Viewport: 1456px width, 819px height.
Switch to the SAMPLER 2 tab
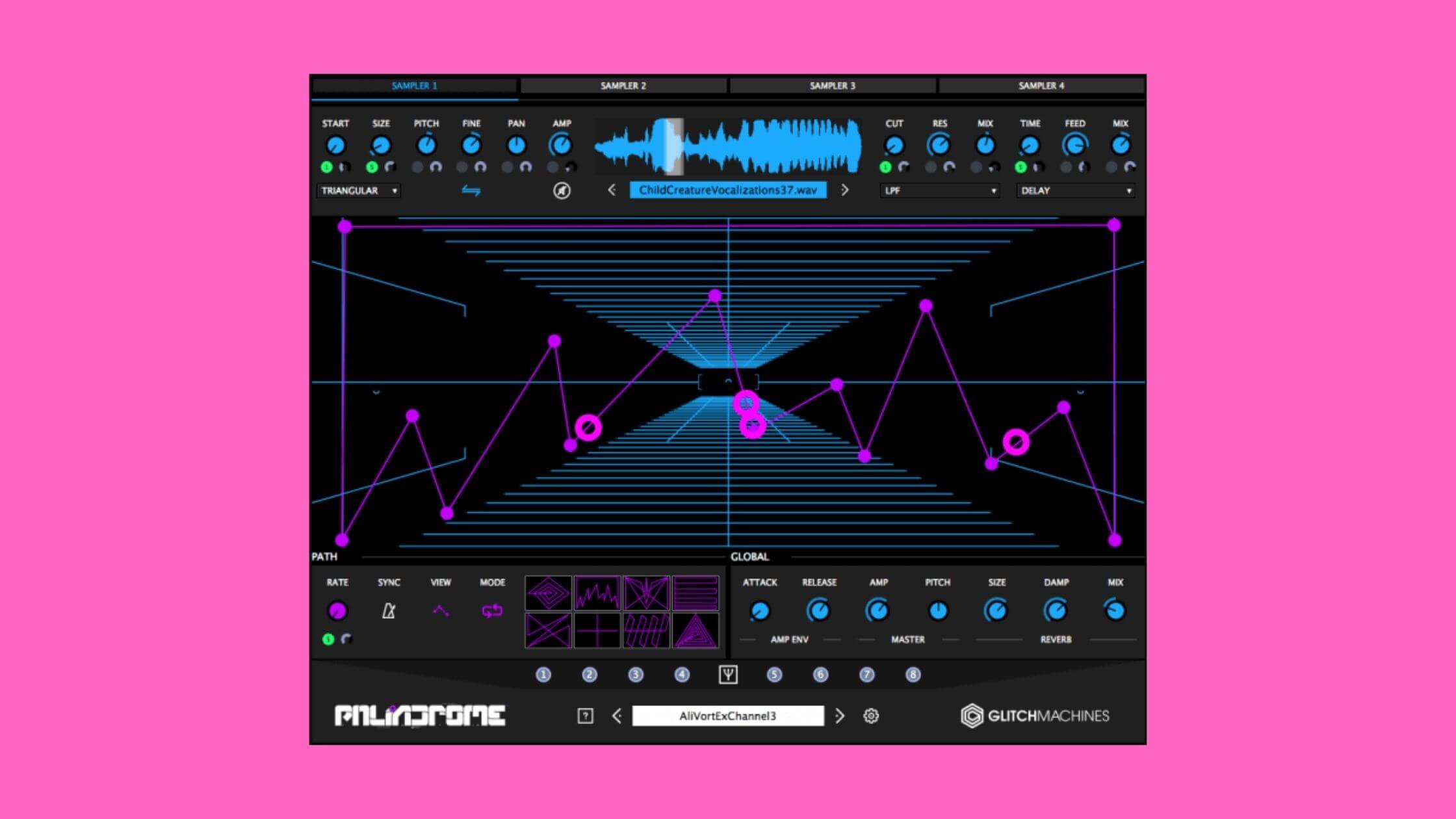click(x=623, y=85)
